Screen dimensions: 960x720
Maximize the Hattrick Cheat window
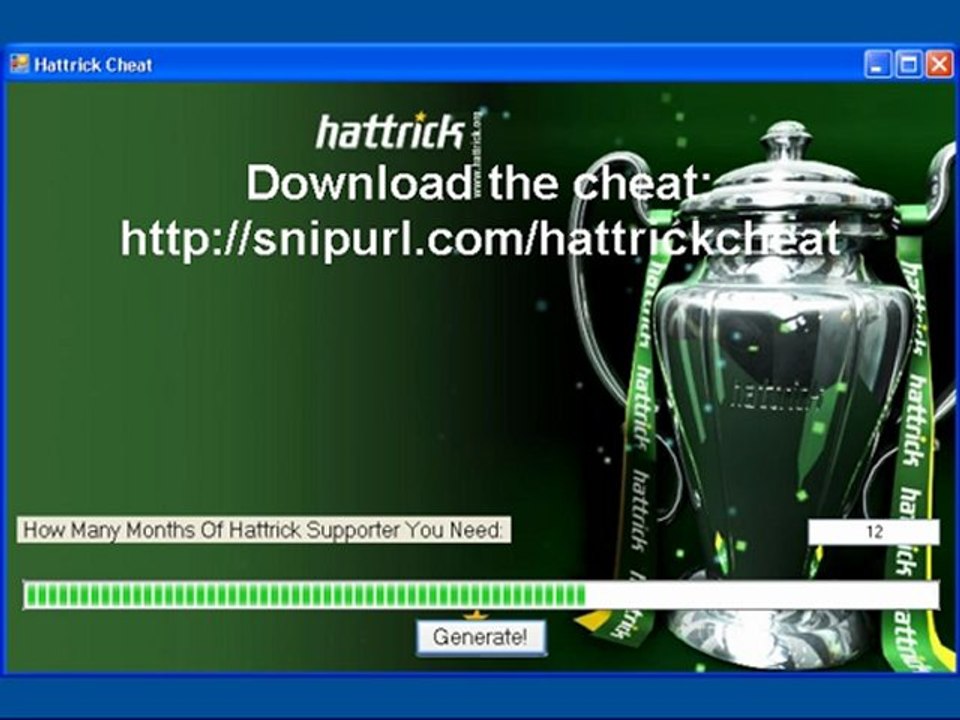click(x=909, y=64)
